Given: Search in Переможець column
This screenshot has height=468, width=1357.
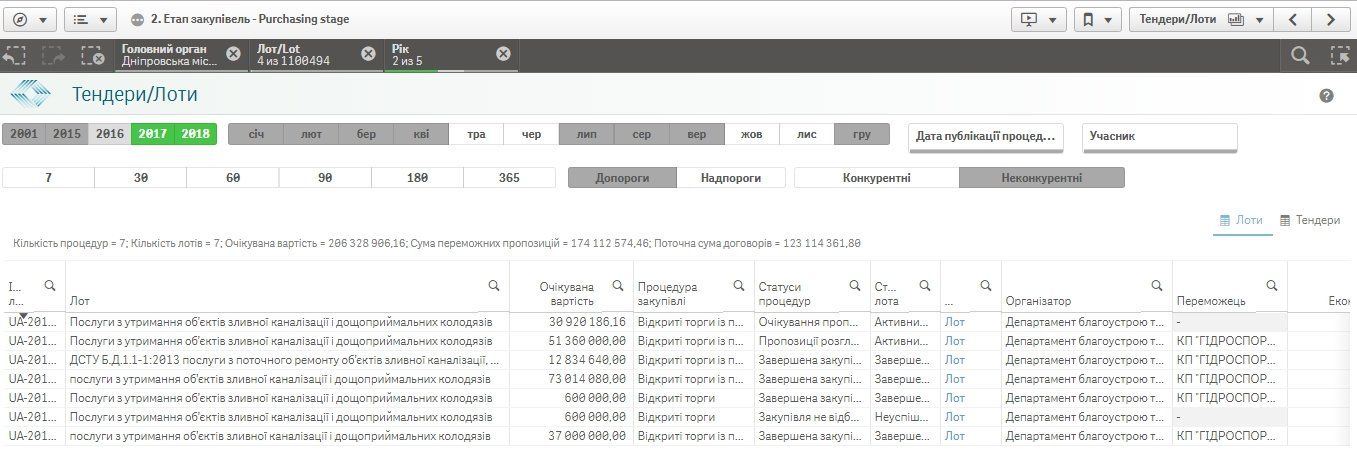Looking at the screenshot, I should tap(1272, 286).
